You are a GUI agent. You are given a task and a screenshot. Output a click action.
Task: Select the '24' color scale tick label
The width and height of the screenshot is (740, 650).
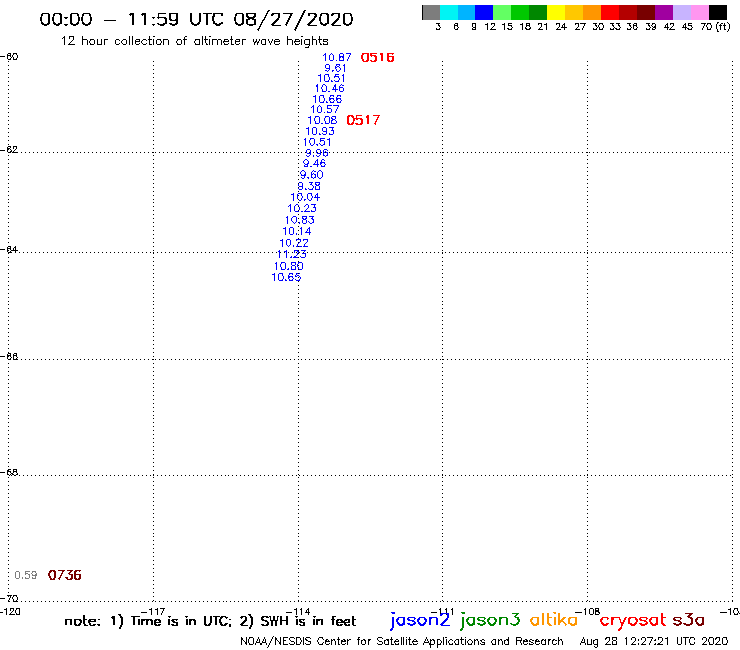[561, 27]
